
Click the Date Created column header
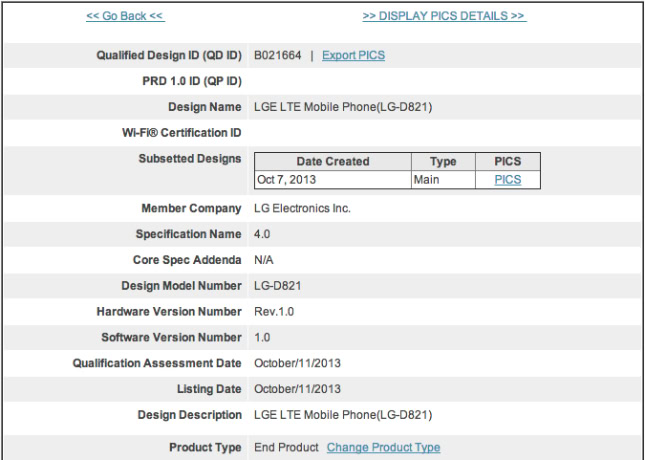(x=333, y=162)
